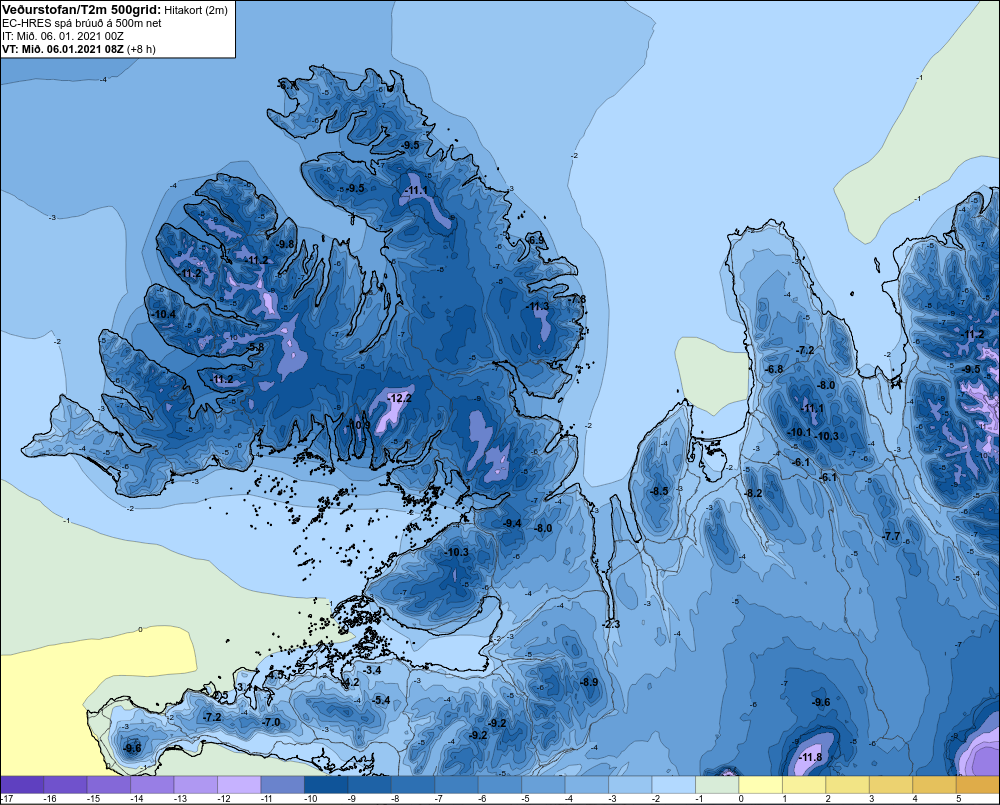Click the legend swatch between -11 and -10

tap(283, 785)
